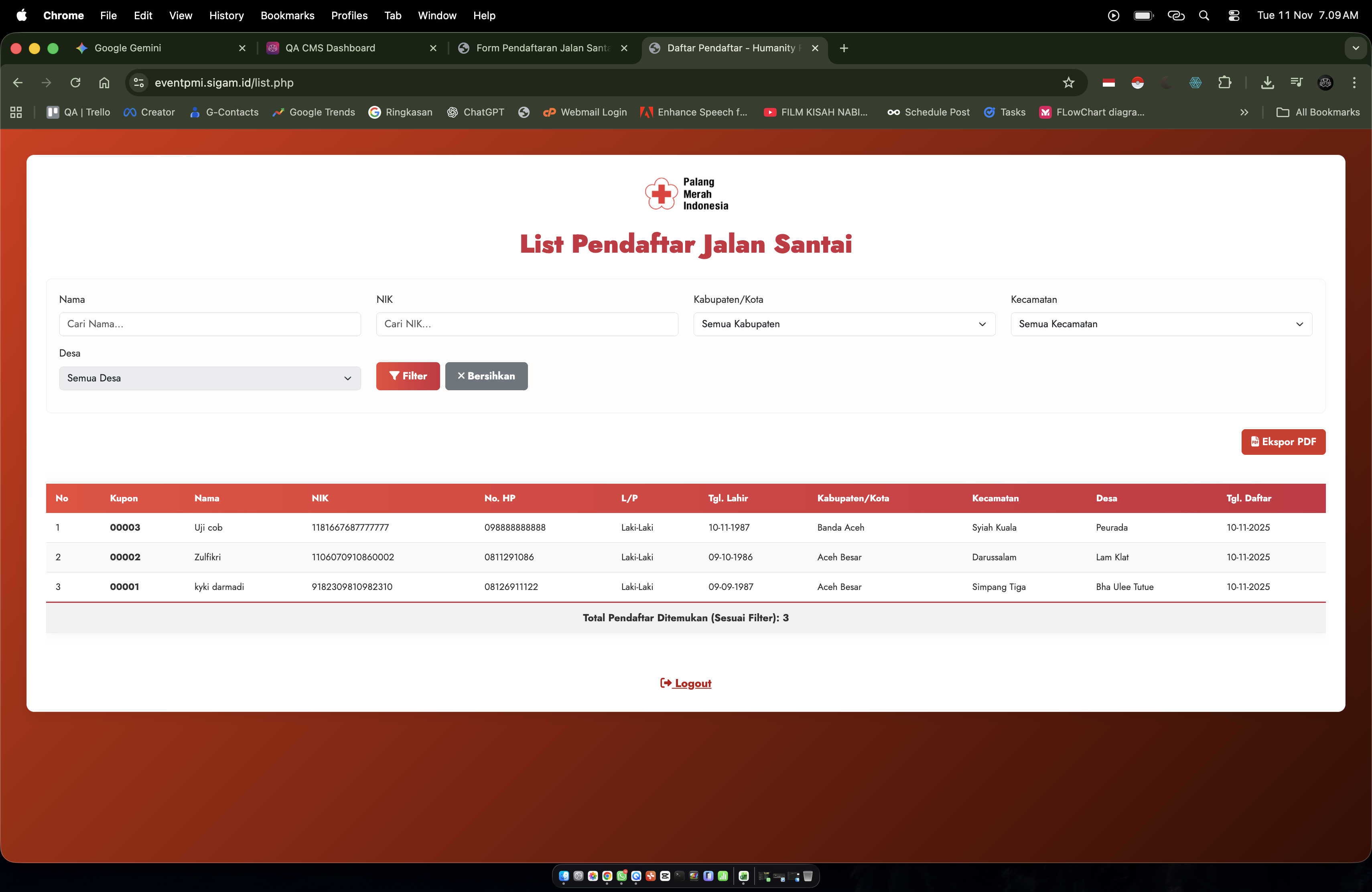Click the home icon in the toolbar
This screenshot has width=1372, height=892.
104,82
